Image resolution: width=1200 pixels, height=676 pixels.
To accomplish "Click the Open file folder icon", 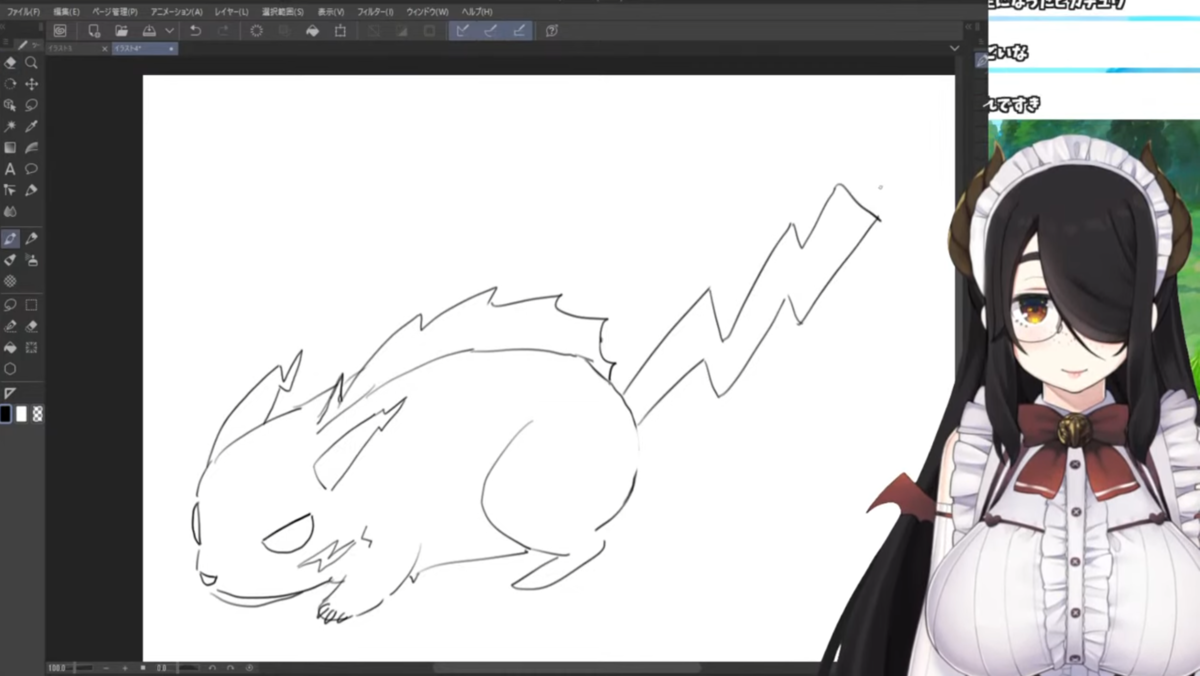I will click(121, 31).
